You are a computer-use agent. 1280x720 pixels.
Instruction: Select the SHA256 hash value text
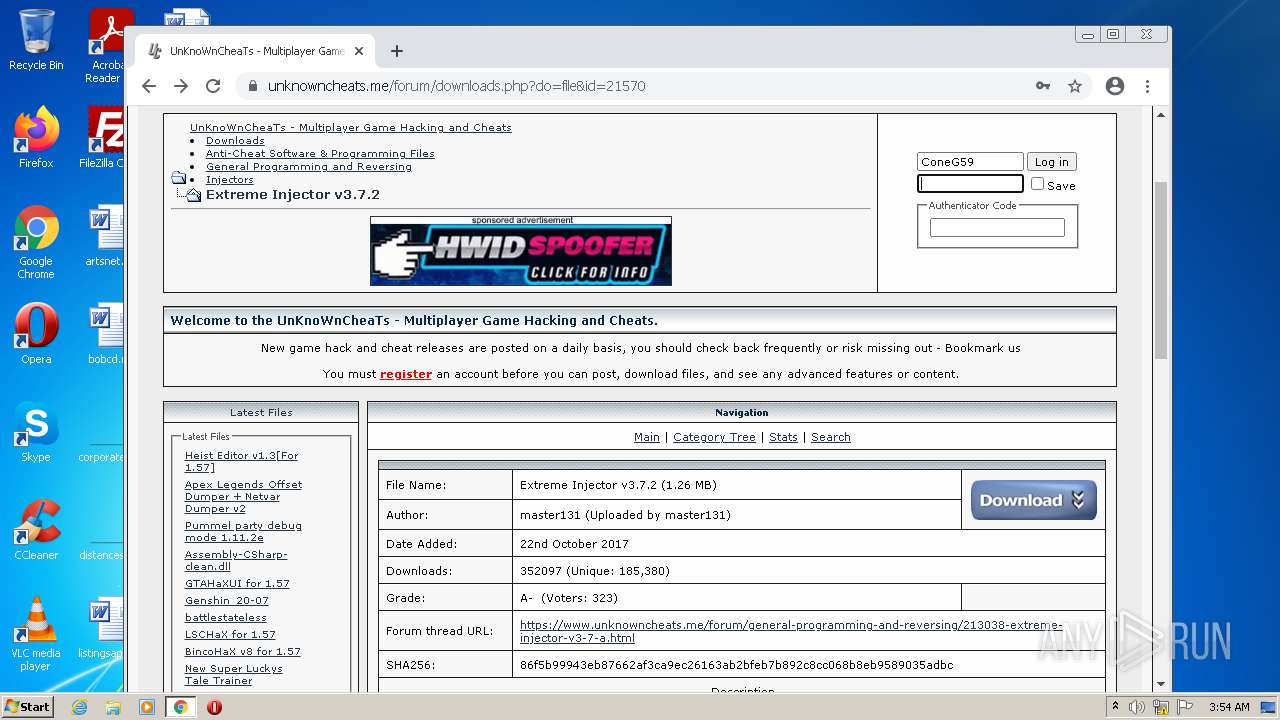point(736,665)
